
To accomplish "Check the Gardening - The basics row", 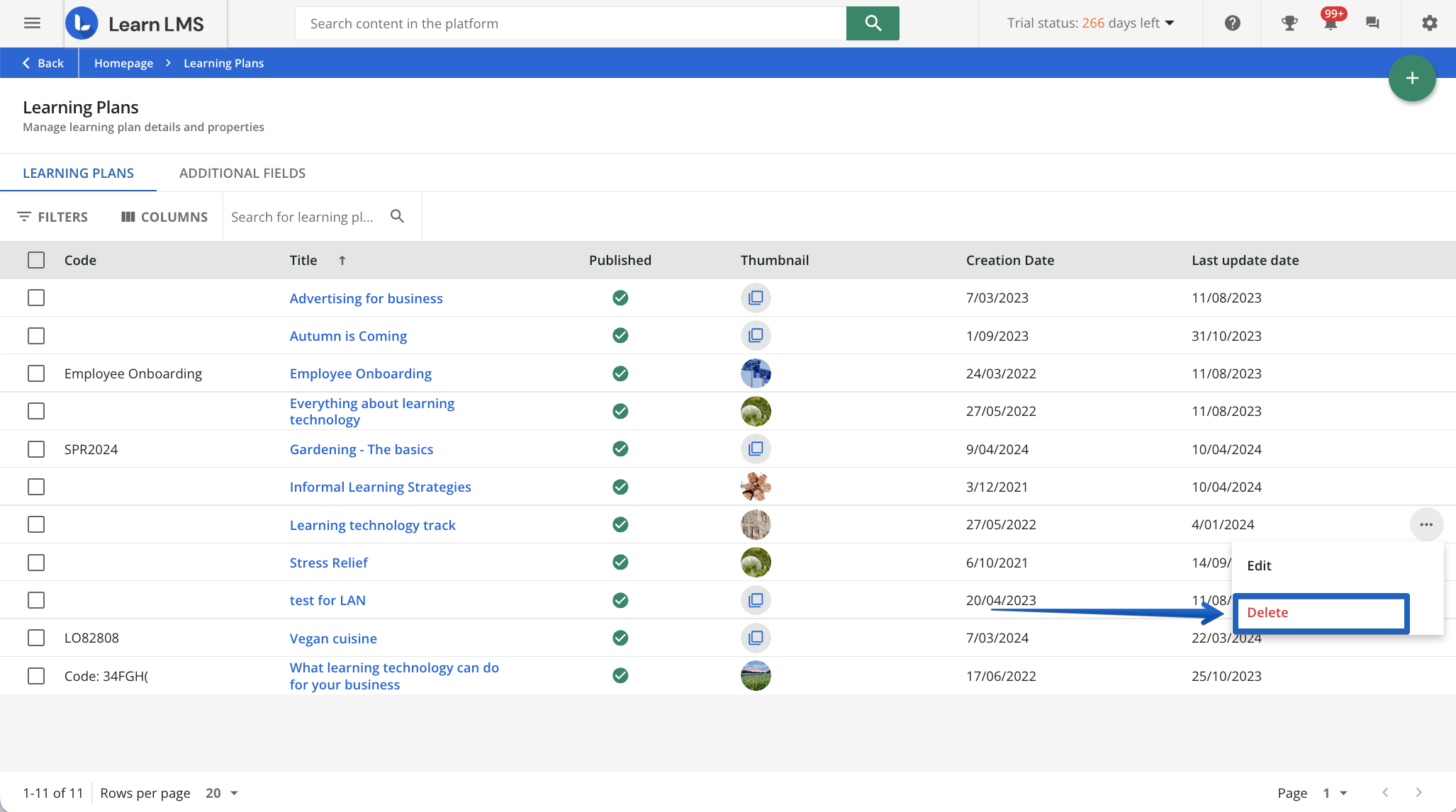I will coord(36,449).
